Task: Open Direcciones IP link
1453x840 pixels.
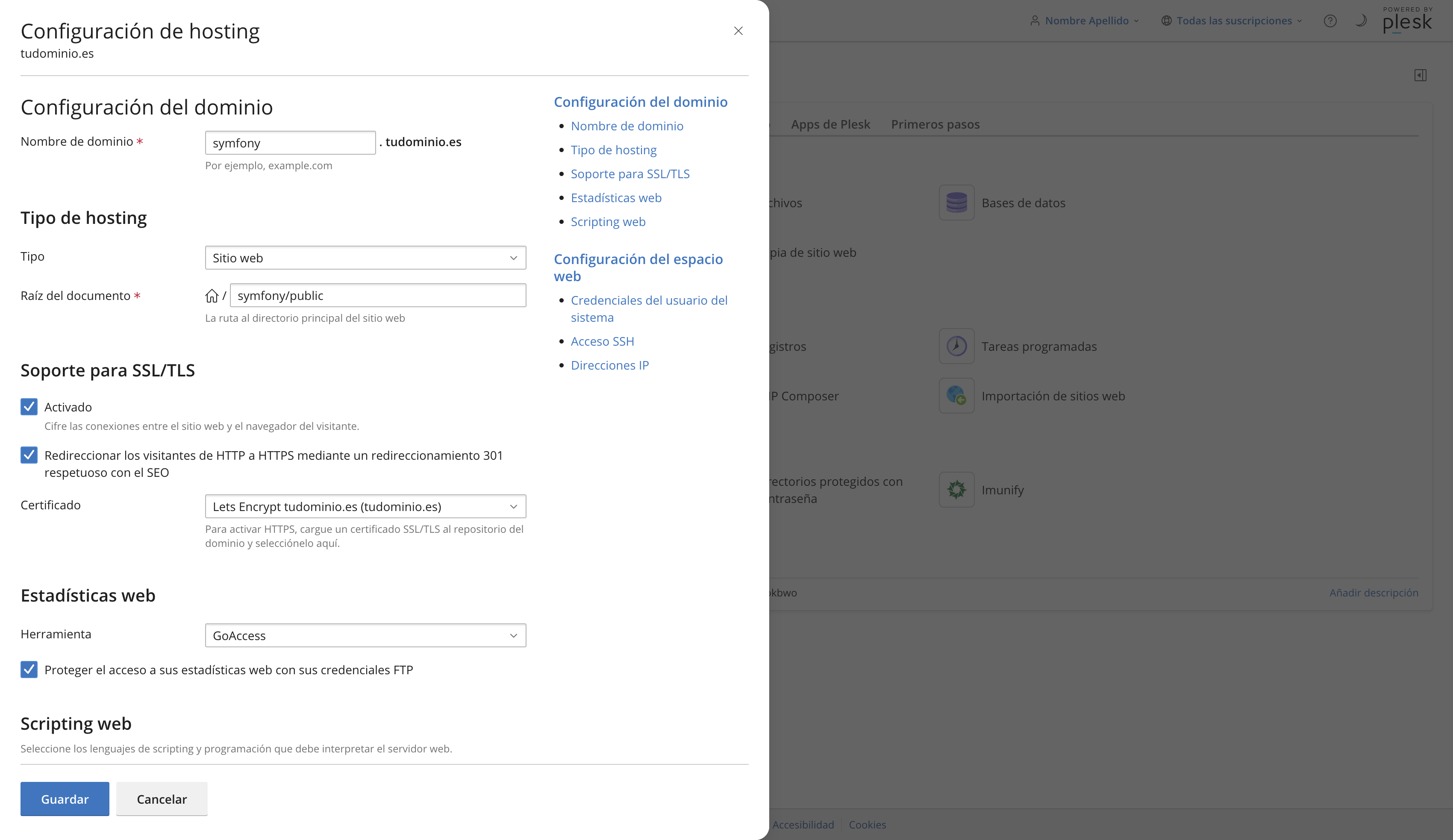Action: tap(609, 365)
